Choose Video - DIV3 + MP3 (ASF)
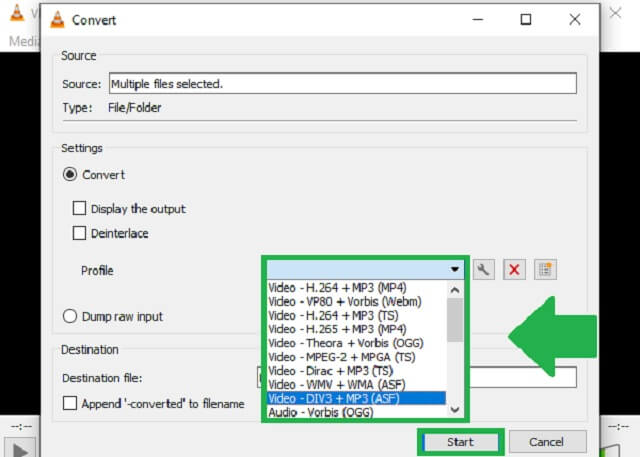Viewport: 640px width, 457px height. (356, 398)
